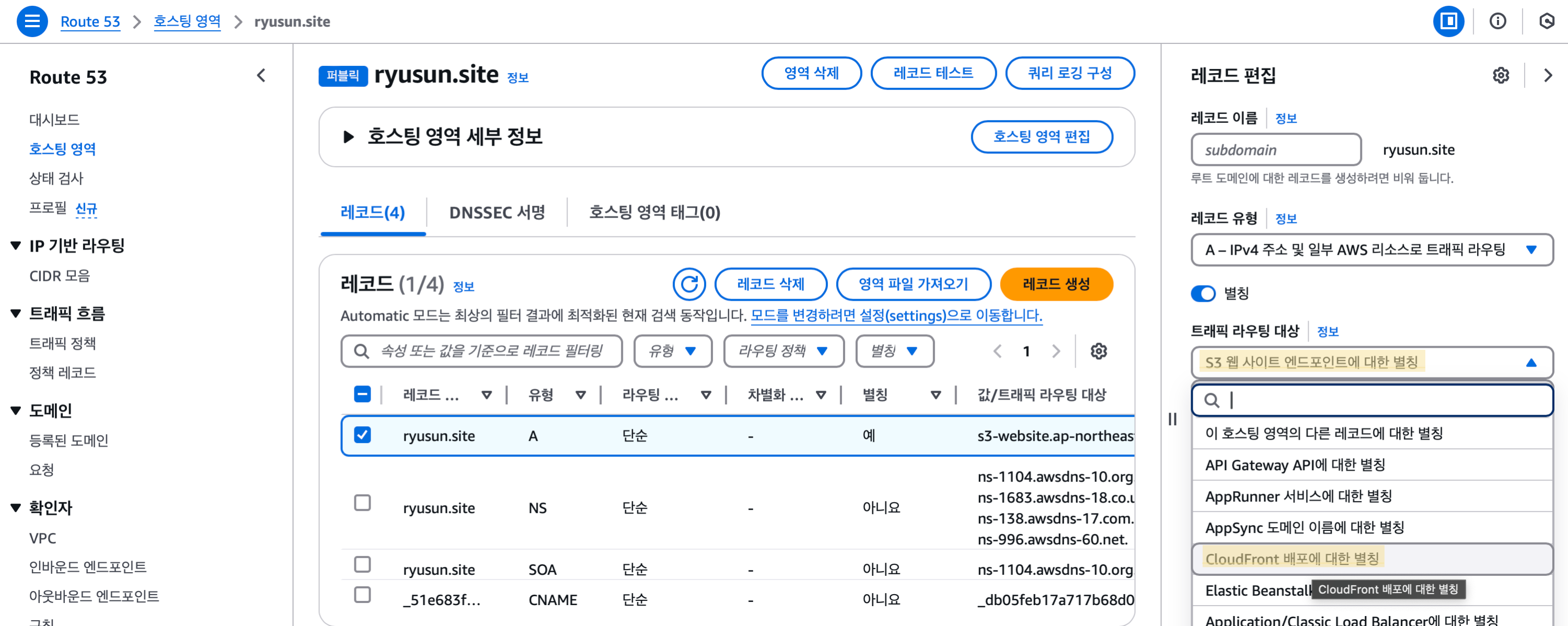Image resolution: width=1568 pixels, height=626 pixels.
Task: Go to next records page
Action: [1055, 351]
